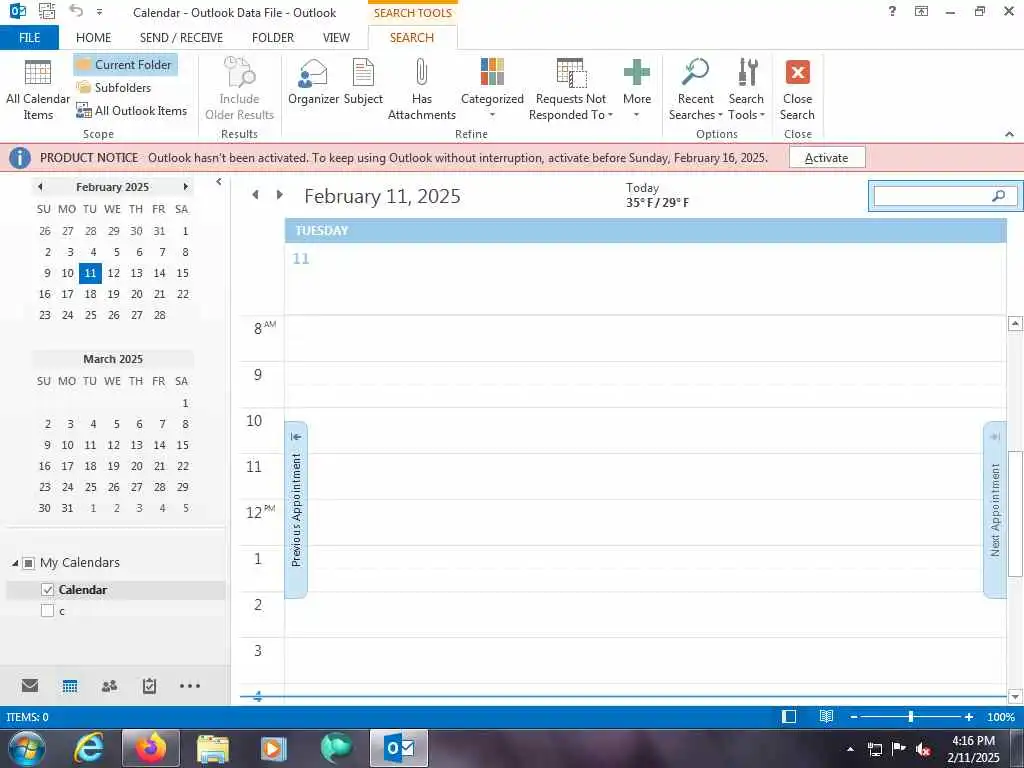Launch Firefox from taskbar

point(151,748)
